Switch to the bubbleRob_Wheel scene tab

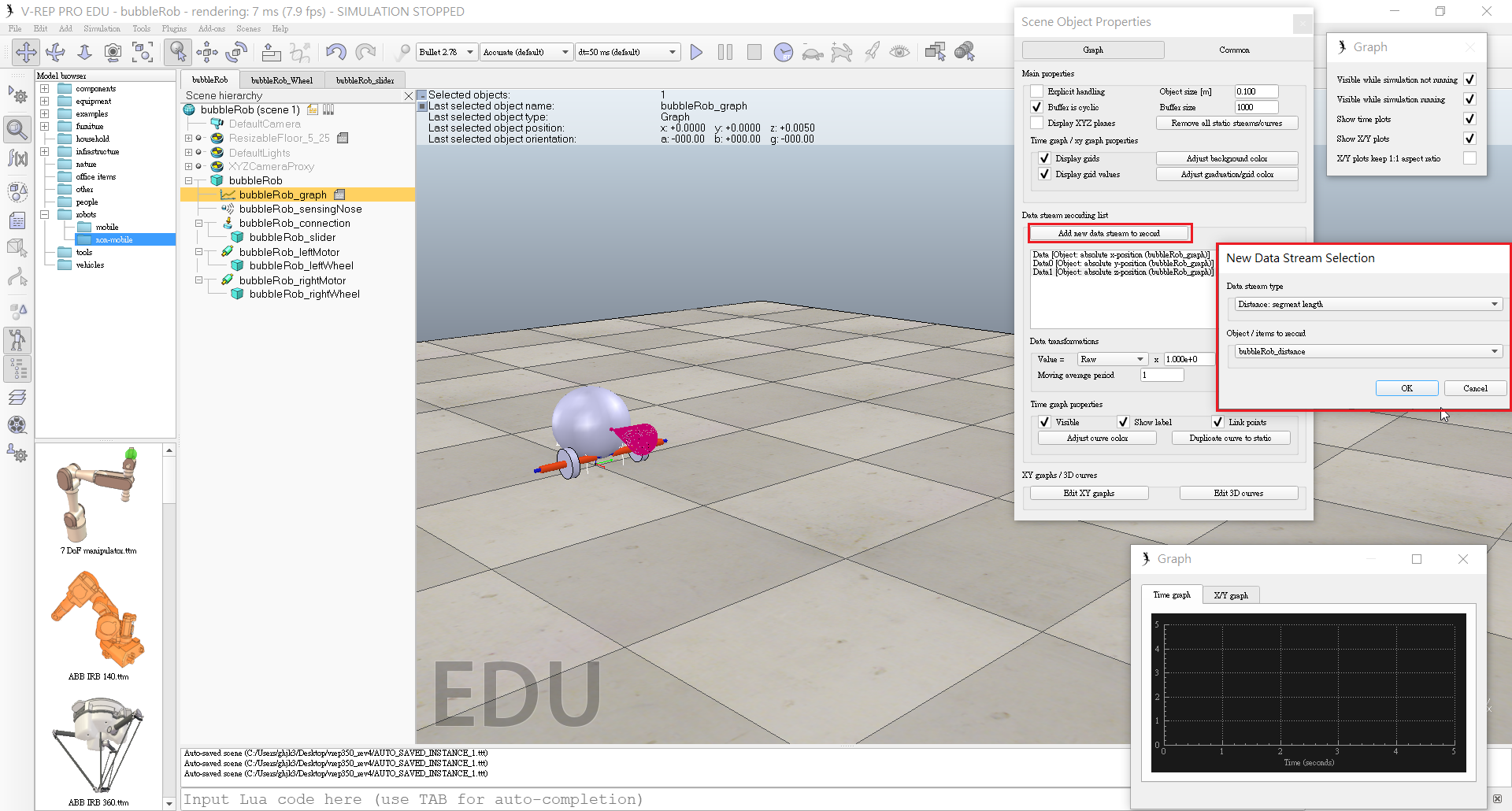(281, 80)
